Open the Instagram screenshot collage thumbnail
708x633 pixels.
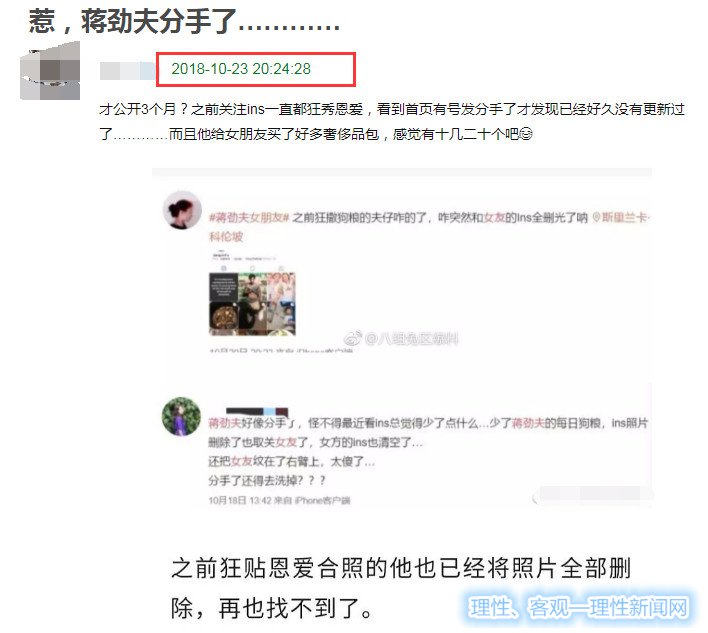coord(252,304)
